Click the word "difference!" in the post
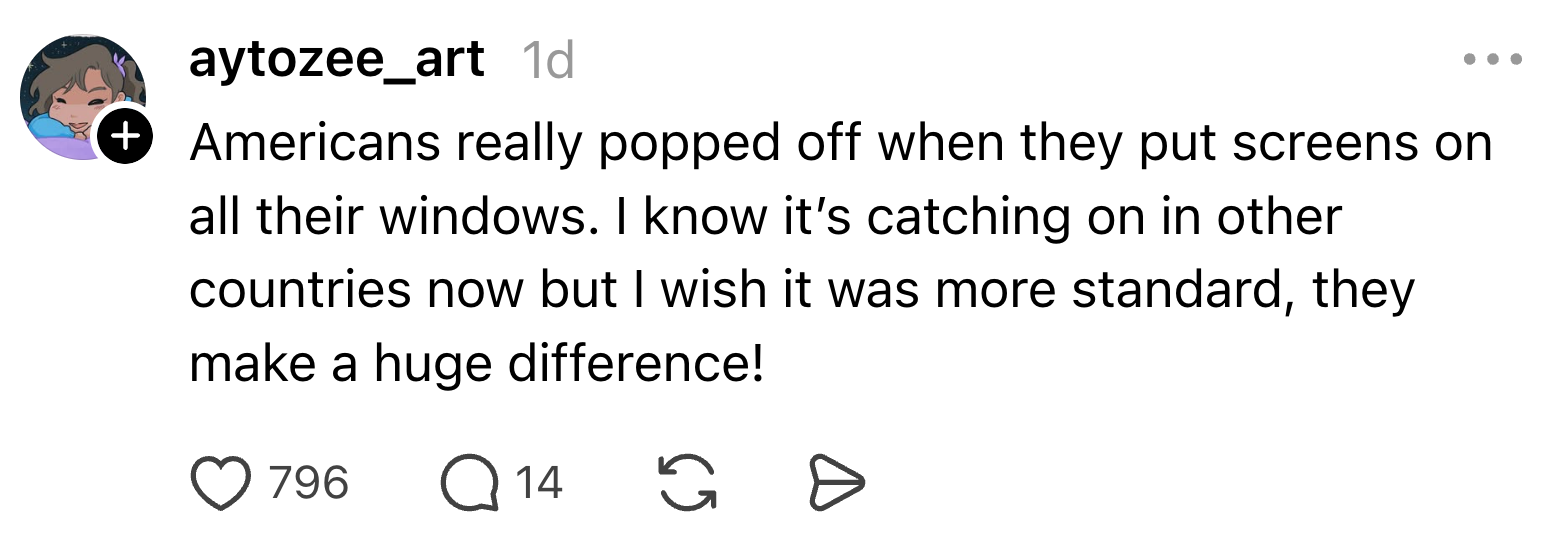The height and width of the screenshot is (552, 1552). (x=636, y=364)
